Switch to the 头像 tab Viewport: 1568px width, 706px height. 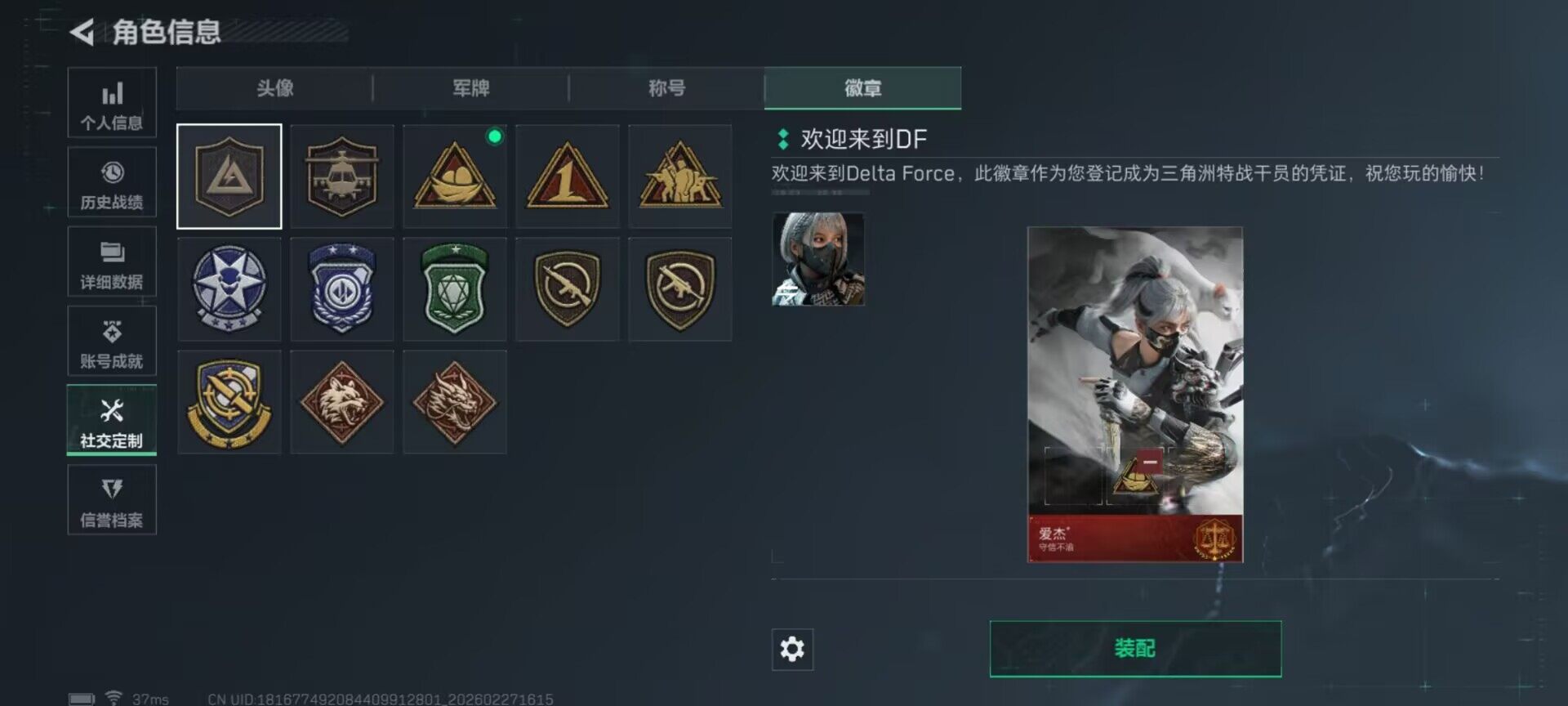(274, 88)
